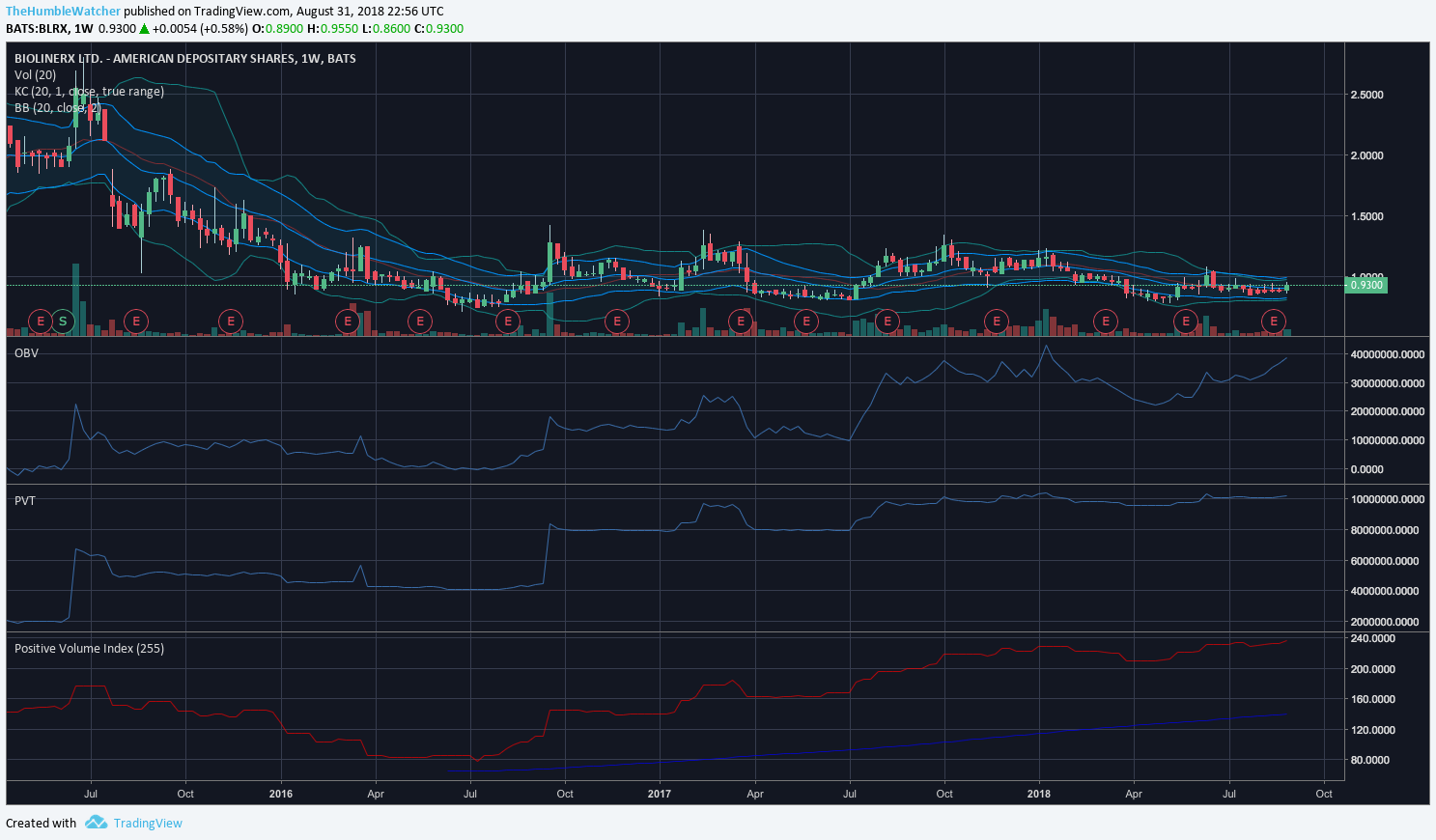This screenshot has width=1436, height=840.
Task: Click the earnings E marker for March 2018
Action: click(1106, 321)
